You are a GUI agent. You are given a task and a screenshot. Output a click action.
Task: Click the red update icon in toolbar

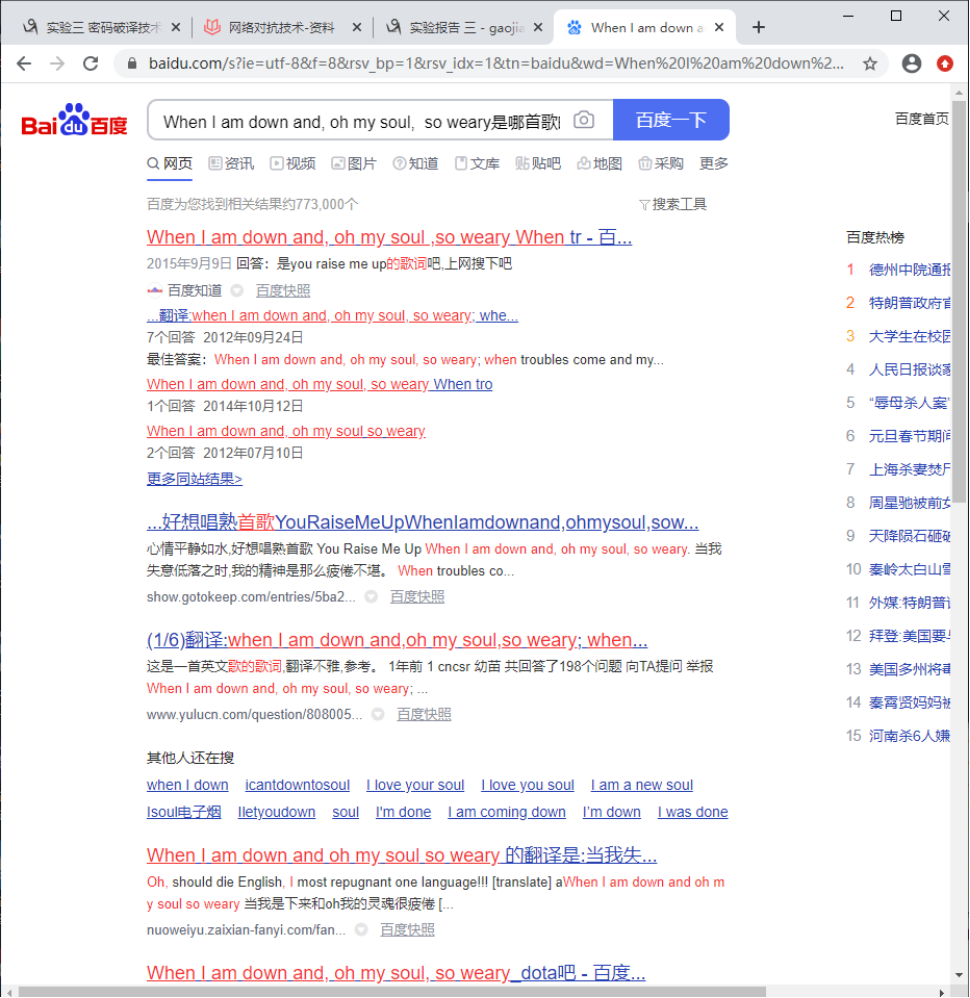(x=945, y=64)
